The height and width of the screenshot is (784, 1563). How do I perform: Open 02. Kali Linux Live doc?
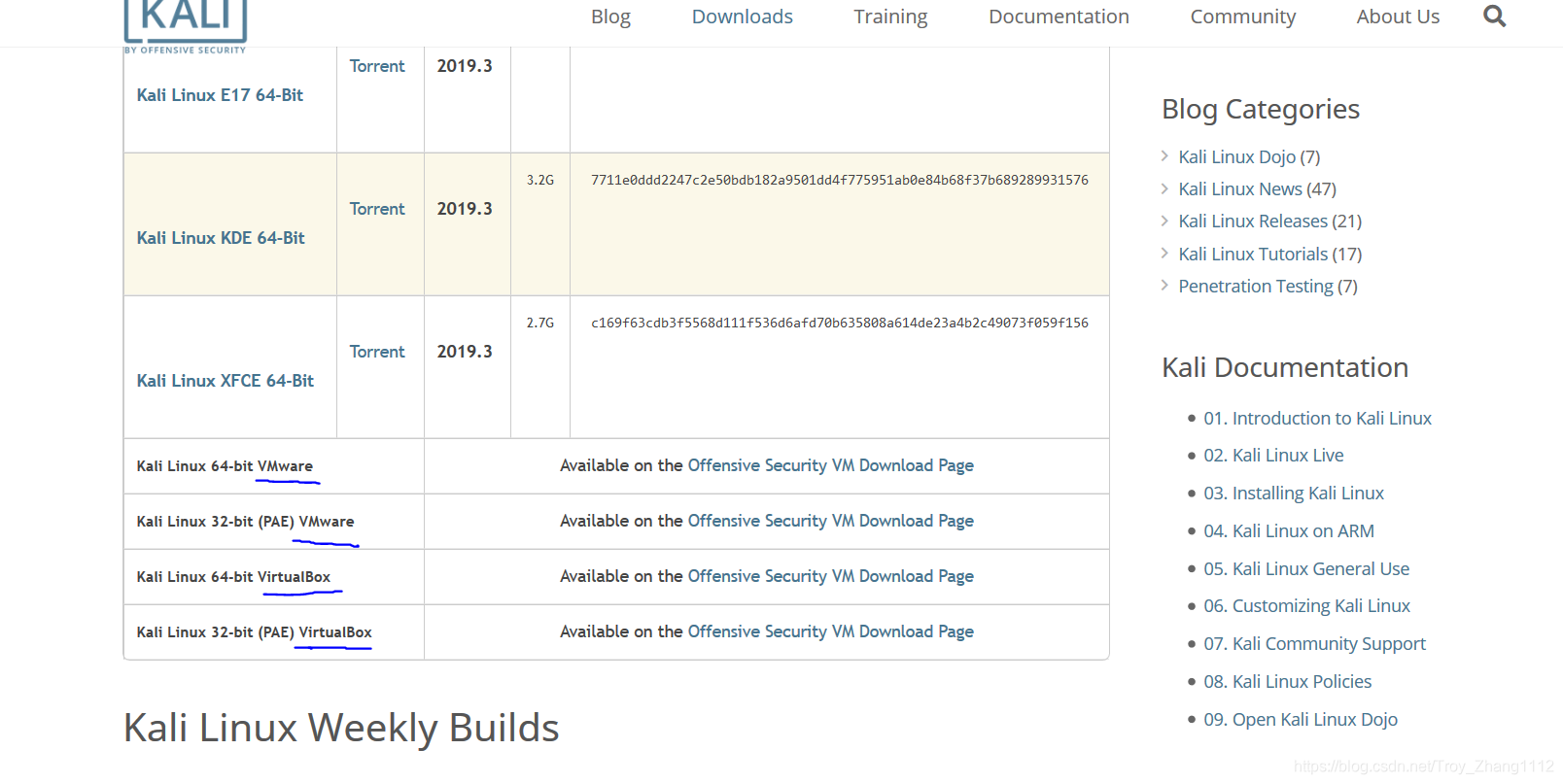1273,455
